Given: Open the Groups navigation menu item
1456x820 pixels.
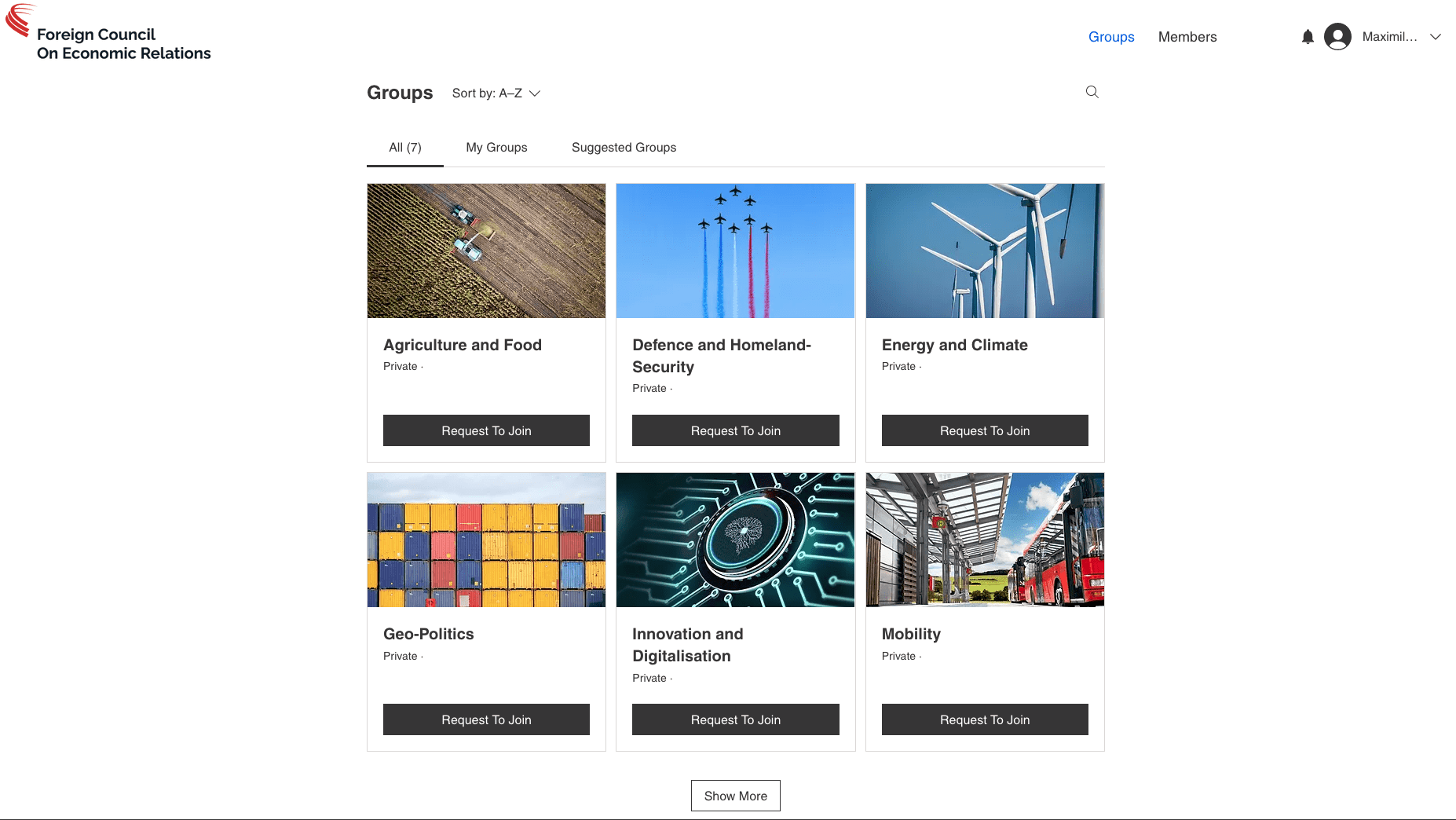Looking at the screenshot, I should pos(1111,37).
